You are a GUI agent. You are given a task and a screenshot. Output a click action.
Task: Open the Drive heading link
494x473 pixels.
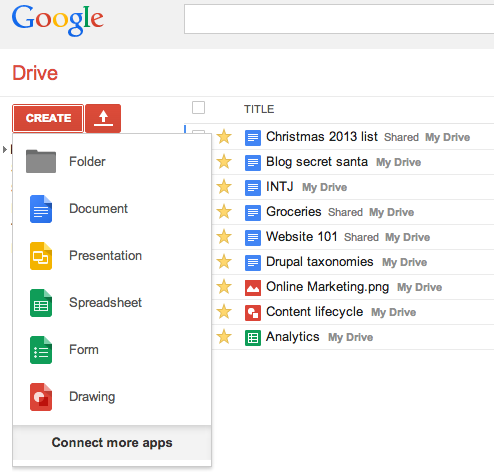click(35, 73)
